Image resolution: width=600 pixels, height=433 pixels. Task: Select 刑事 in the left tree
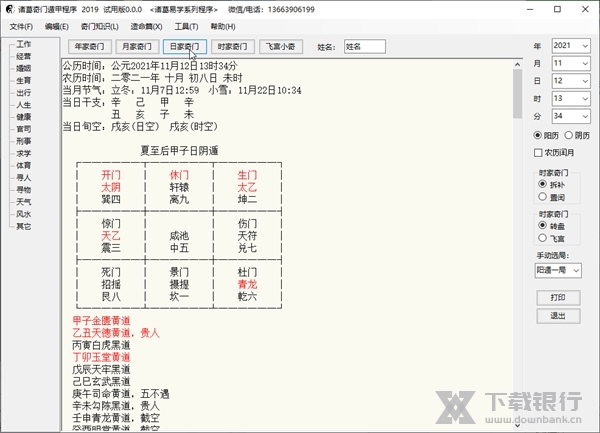[23, 142]
